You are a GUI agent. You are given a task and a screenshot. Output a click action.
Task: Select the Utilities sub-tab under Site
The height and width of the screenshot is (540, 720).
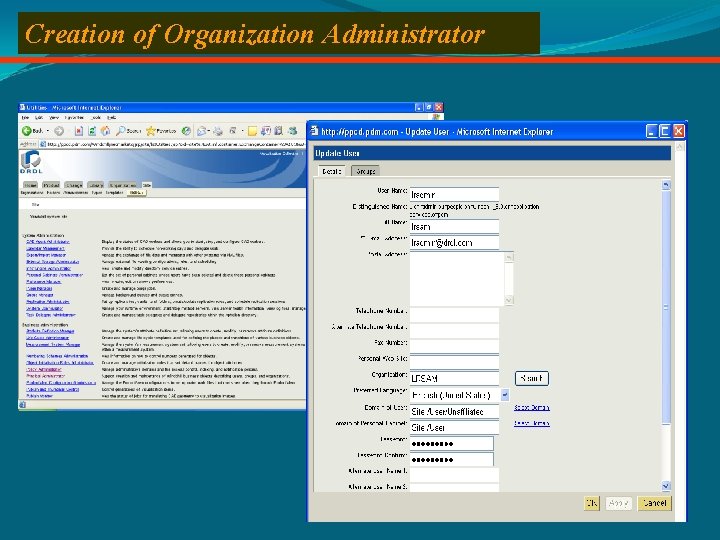pyautogui.click(x=136, y=193)
